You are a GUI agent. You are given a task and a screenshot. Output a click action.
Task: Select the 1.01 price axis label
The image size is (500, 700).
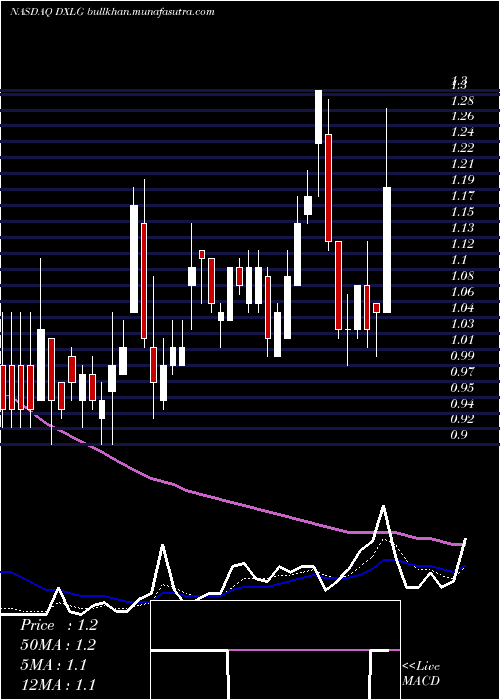click(463, 341)
